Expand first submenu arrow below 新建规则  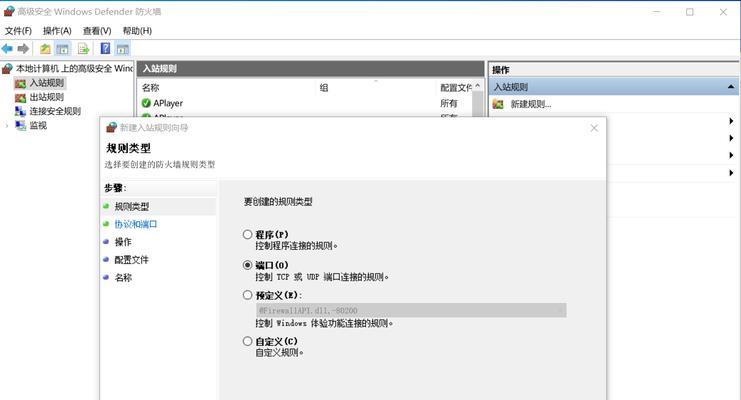(731, 121)
